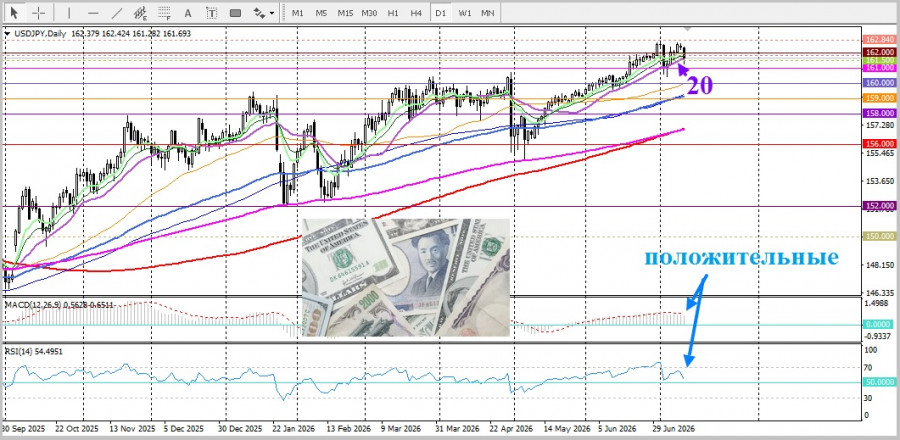Click the 9 Mar 2026 date label
Viewport: 900px width, 440px height.
401,429
